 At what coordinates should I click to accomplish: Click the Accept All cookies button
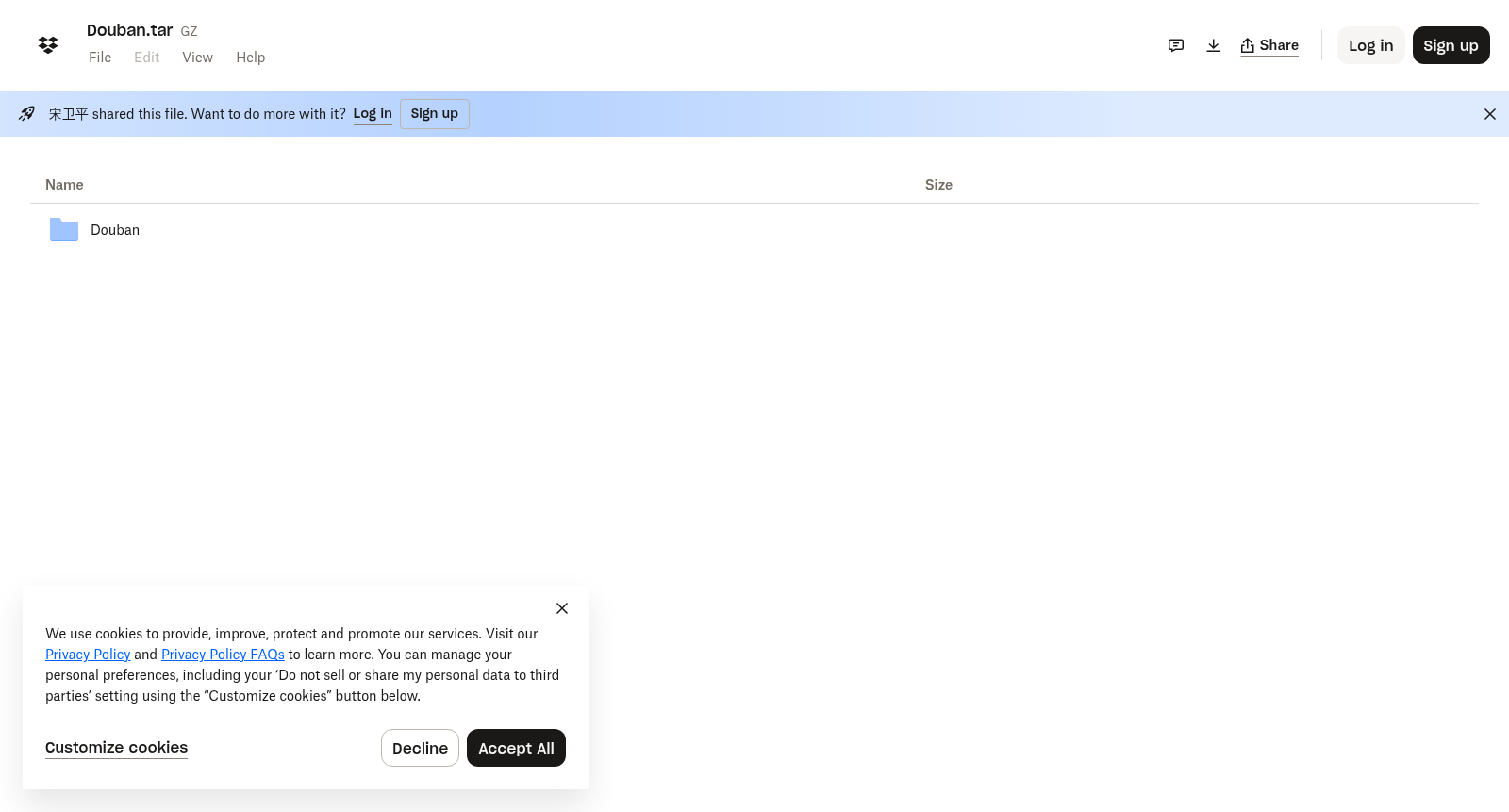click(516, 748)
